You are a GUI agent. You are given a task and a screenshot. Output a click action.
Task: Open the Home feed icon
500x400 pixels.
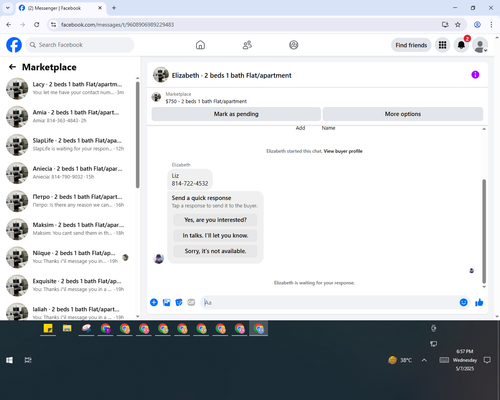coord(200,45)
